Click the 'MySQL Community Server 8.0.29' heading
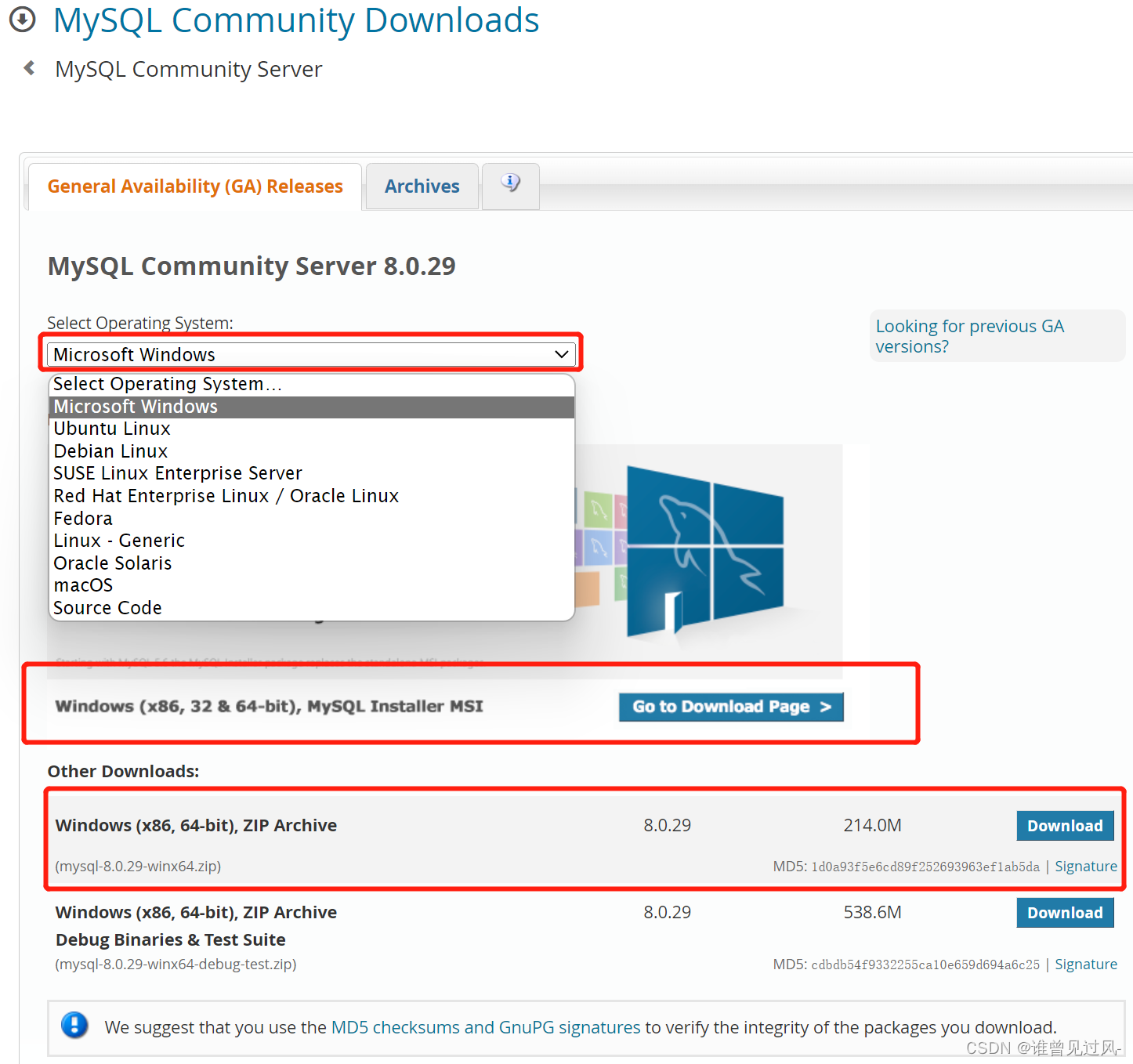1133x1064 pixels. coord(252,266)
